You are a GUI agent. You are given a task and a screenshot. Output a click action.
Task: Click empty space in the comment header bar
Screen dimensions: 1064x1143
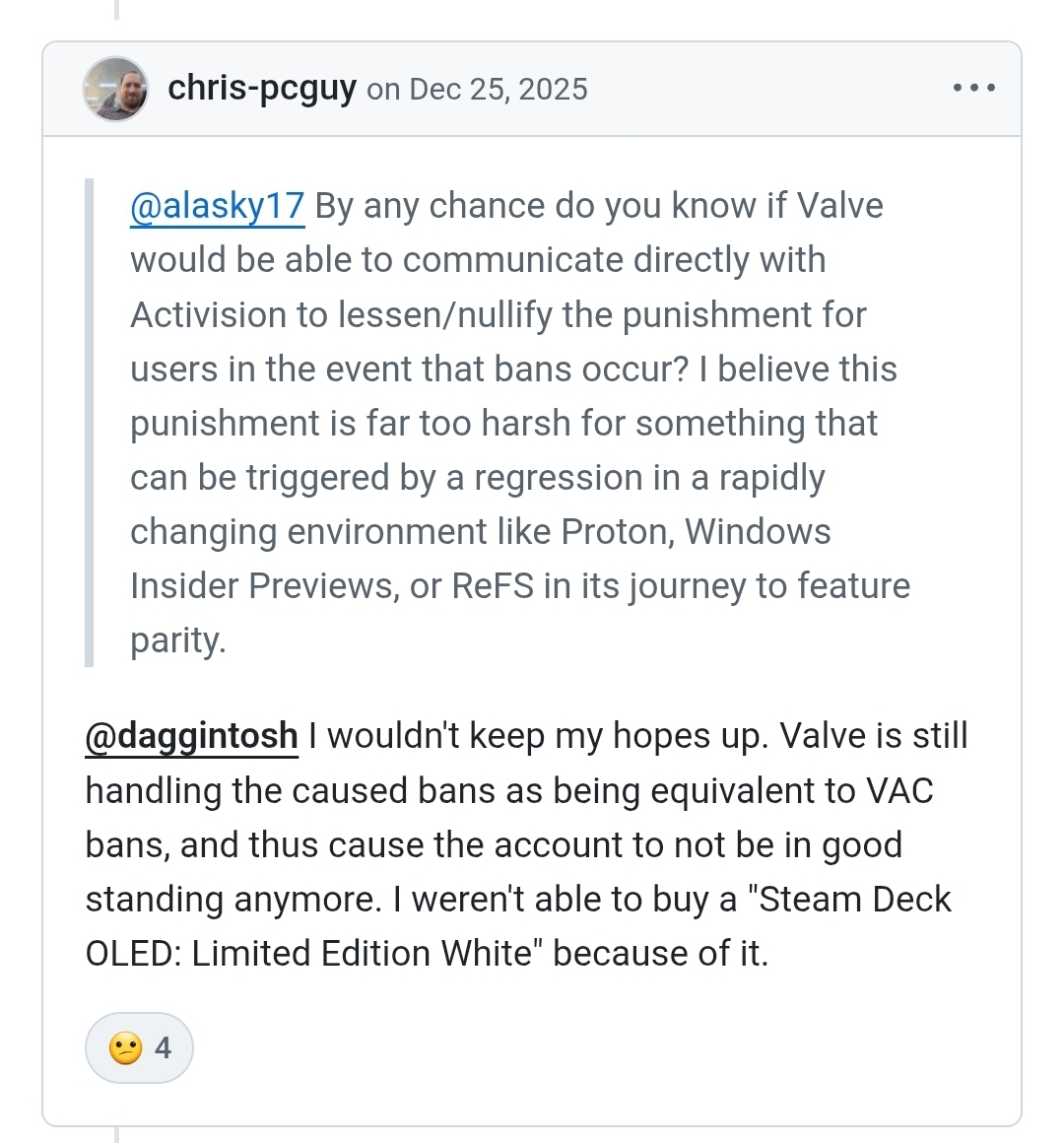(x=768, y=89)
